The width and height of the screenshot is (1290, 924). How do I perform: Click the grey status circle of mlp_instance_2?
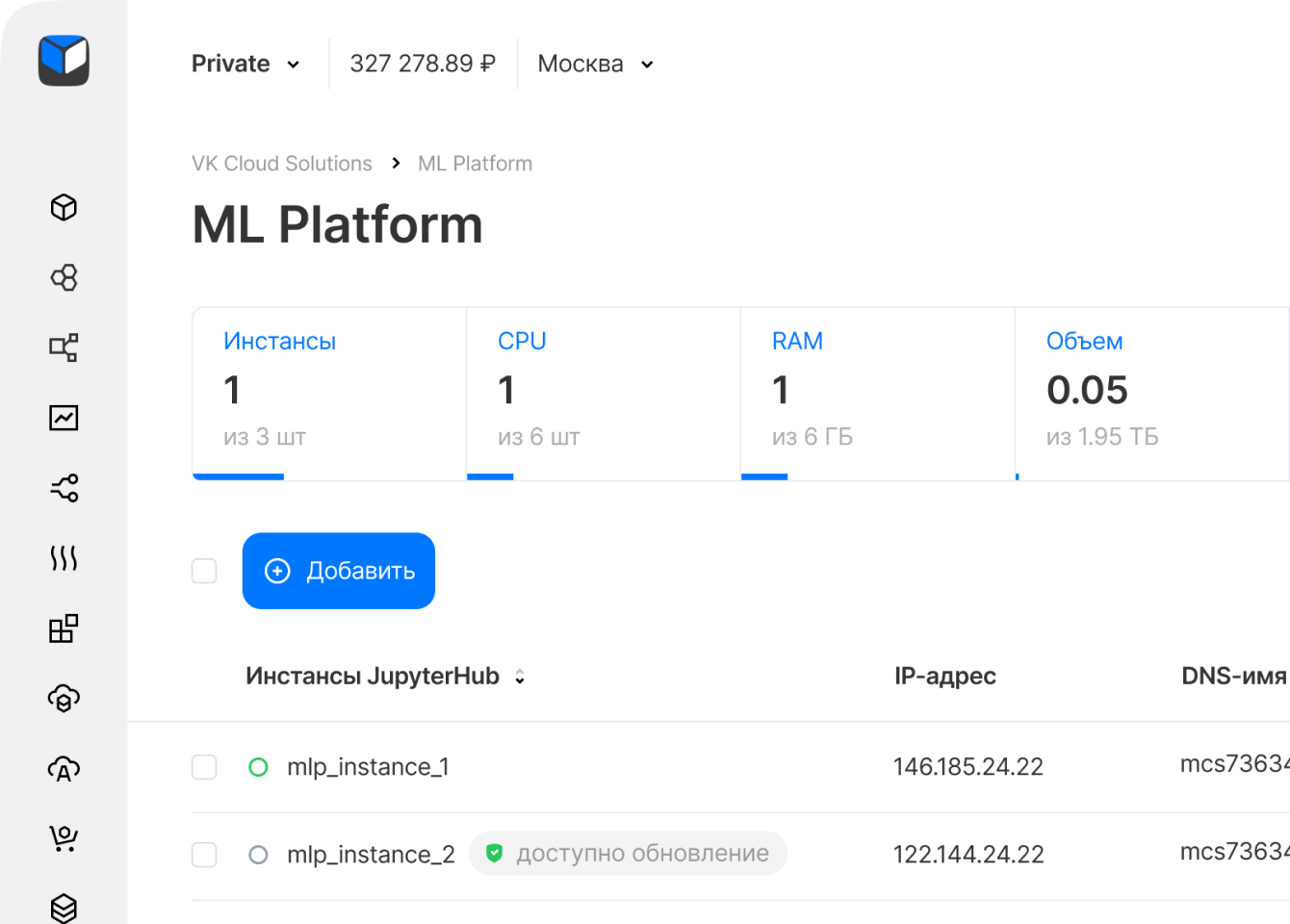point(258,855)
